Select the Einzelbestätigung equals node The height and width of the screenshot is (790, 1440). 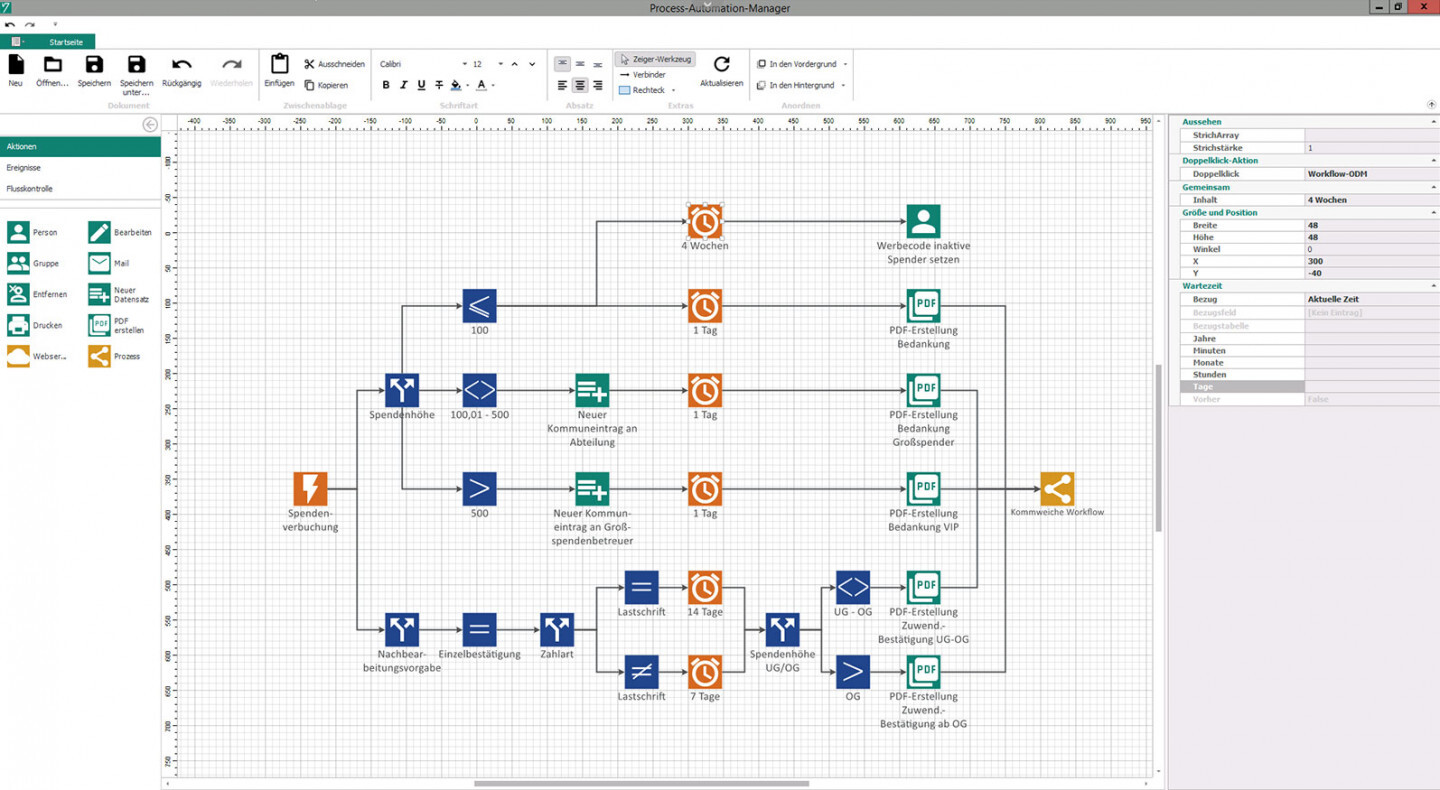coord(480,630)
